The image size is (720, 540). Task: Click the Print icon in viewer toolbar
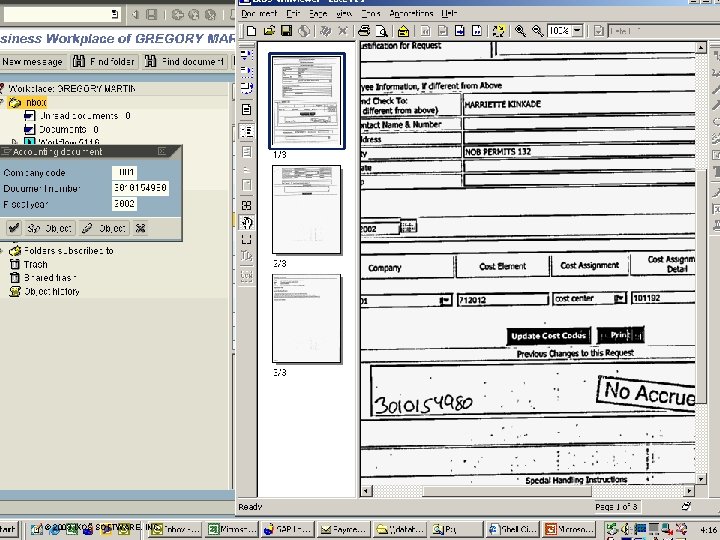pyautogui.click(x=364, y=31)
